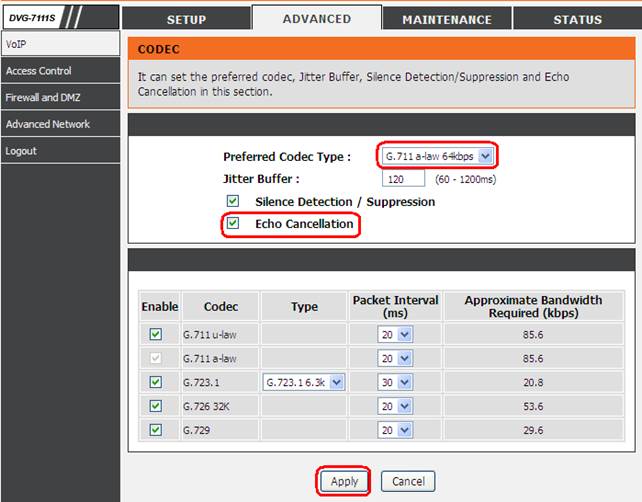Viewport: 642px width, 502px height.
Task: Open the G.723.1 Type dropdown
Action: pyautogui.click(x=304, y=382)
